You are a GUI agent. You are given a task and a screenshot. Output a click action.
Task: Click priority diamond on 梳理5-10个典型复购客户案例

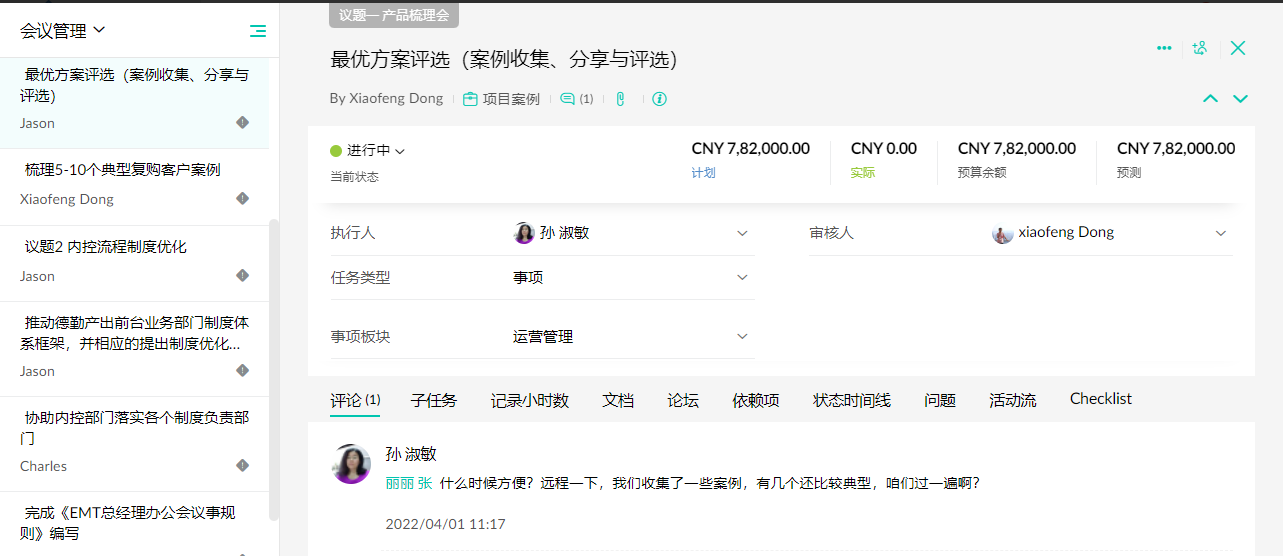[242, 198]
